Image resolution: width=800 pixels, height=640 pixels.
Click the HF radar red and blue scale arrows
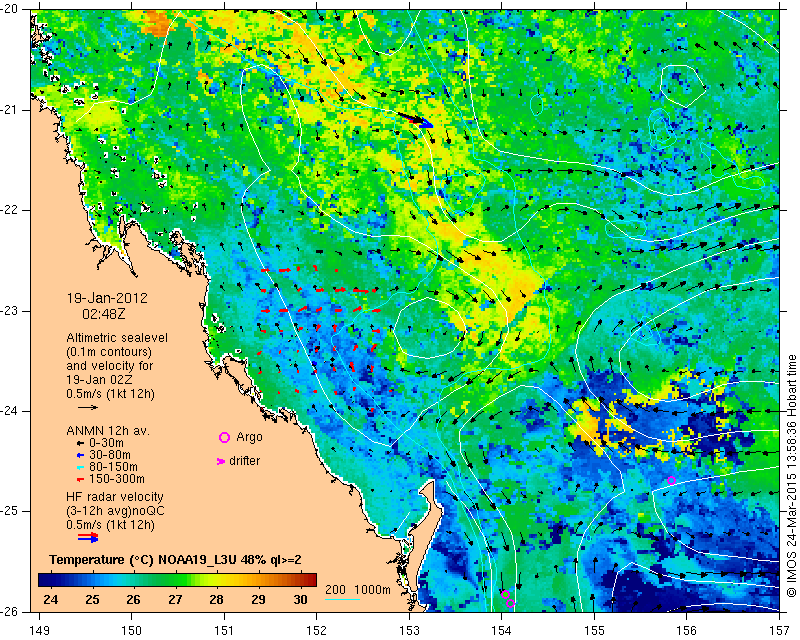pyautogui.click(x=88, y=537)
